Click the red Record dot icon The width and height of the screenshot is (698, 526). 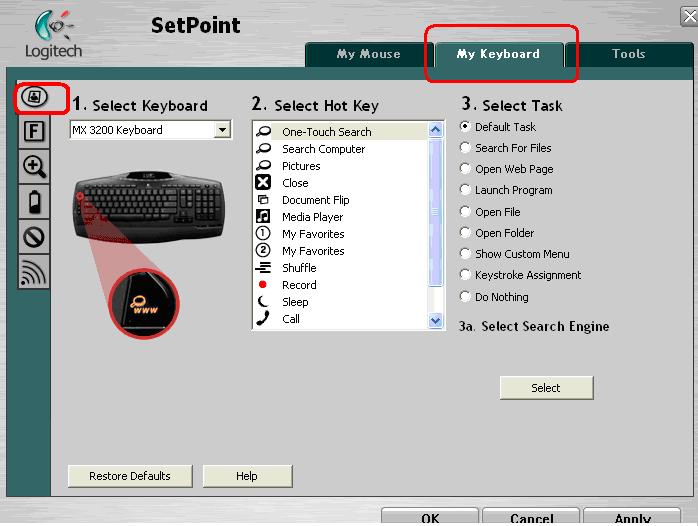coord(263,284)
